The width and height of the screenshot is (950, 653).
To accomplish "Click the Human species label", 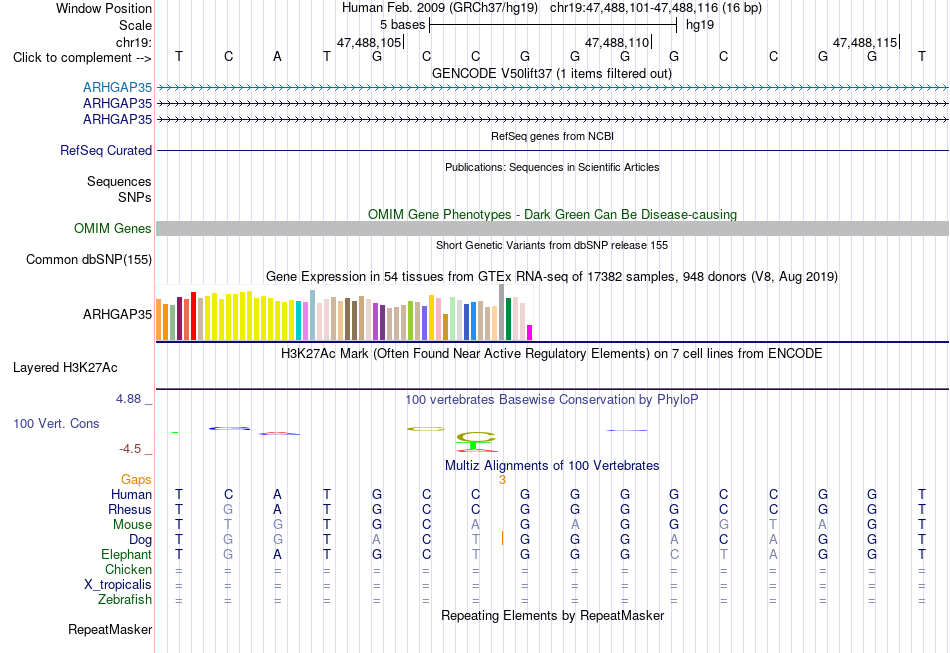I will tap(131, 495).
